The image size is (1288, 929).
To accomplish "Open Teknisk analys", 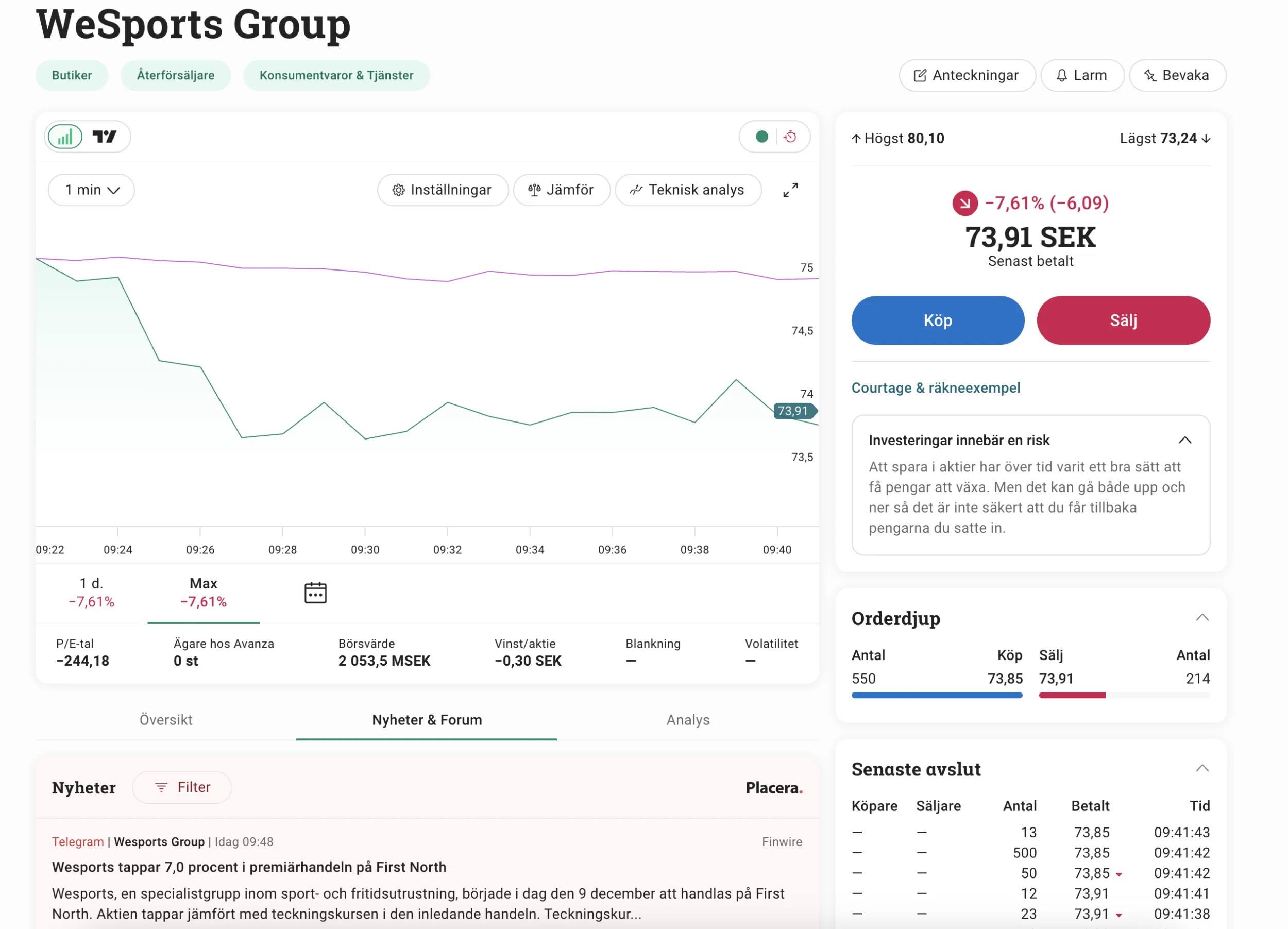I will pos(688,190).
